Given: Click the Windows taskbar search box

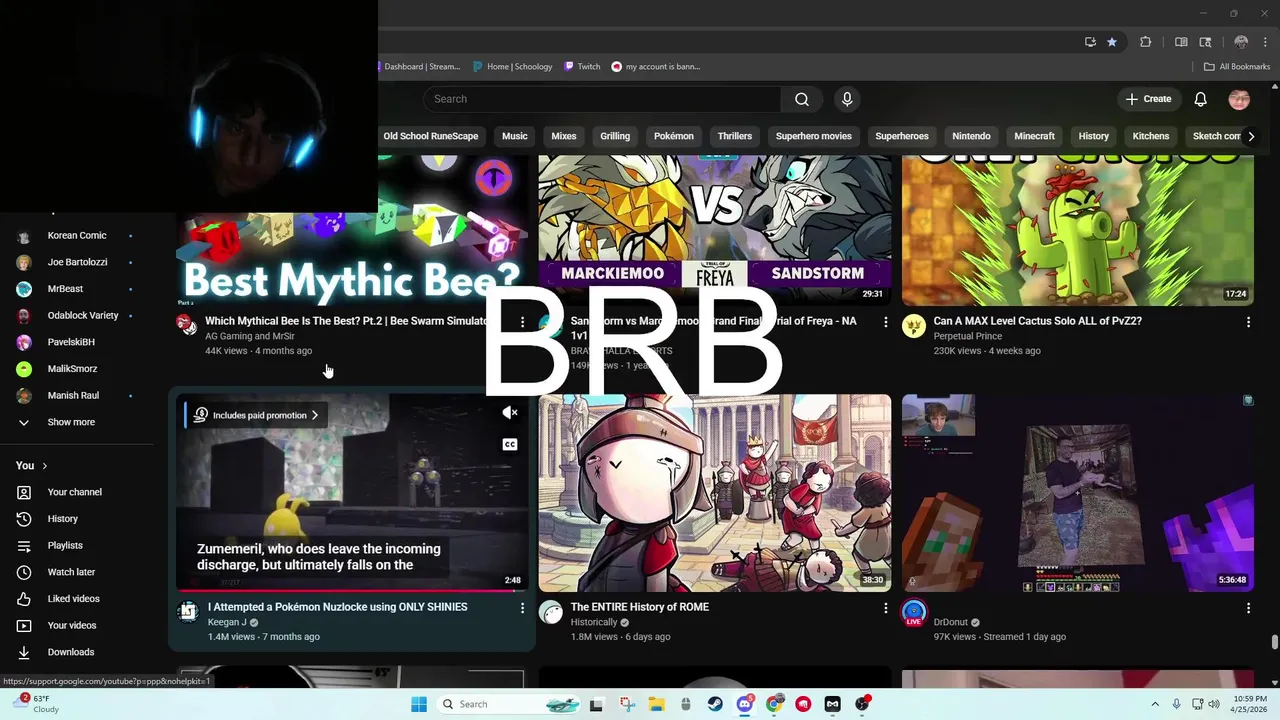Looking at the screenshot, I should 510,704.
